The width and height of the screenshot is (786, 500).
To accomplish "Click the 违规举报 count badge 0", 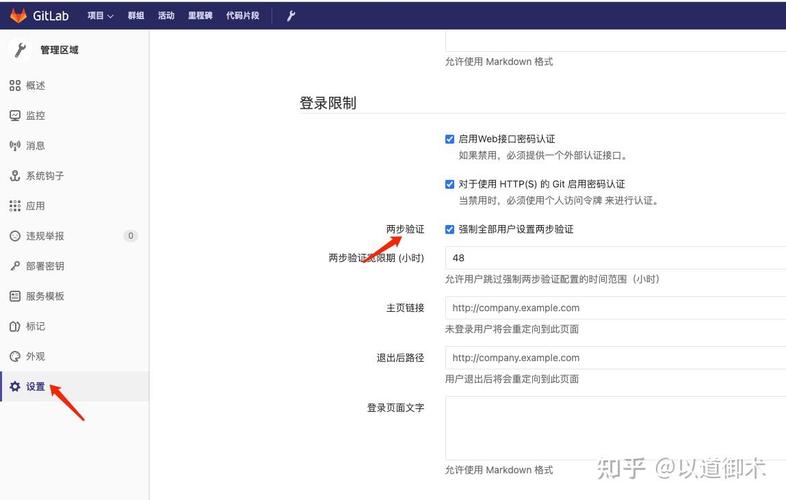I will point(130,236).
